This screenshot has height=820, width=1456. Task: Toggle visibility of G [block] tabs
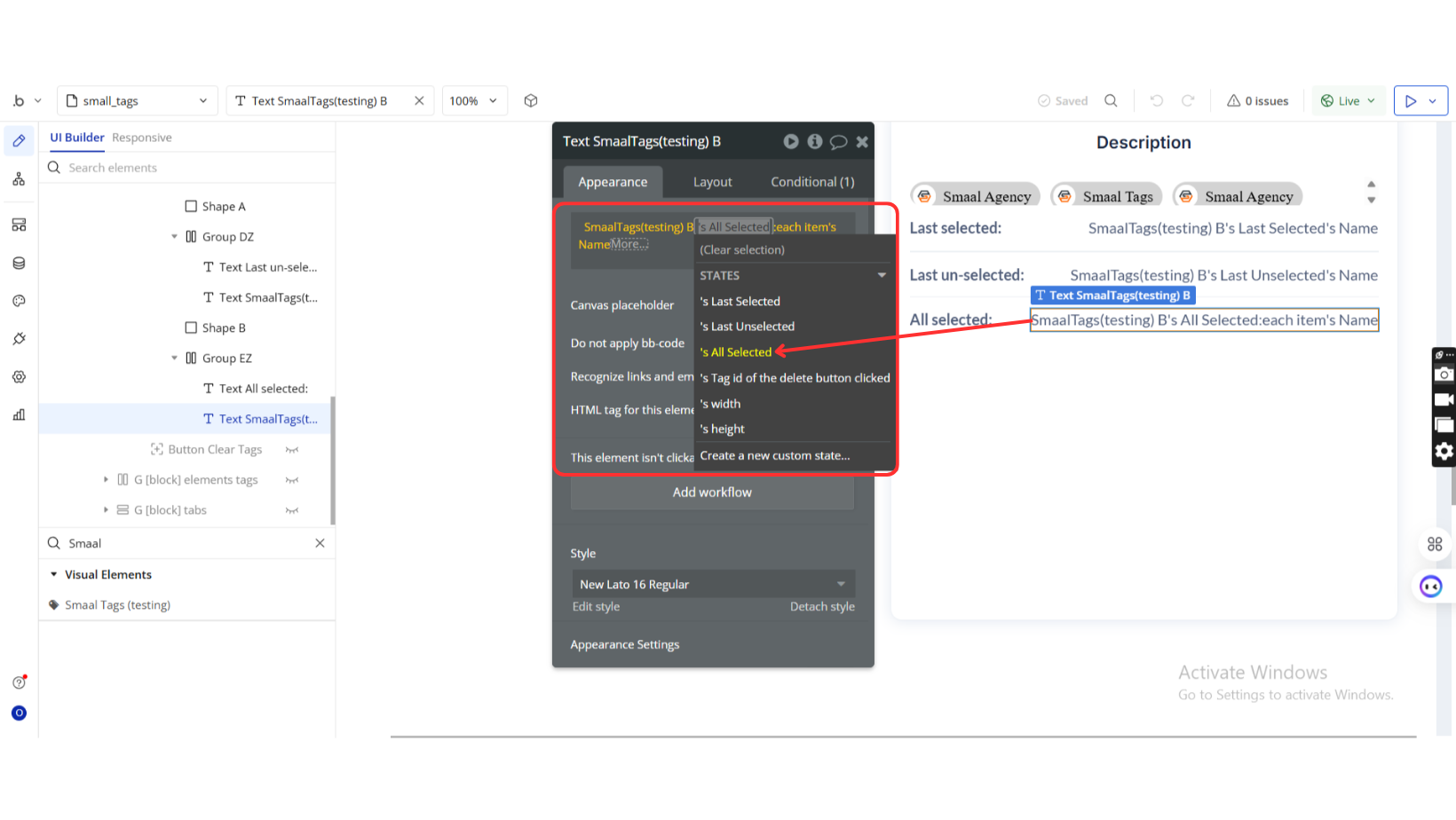(291, 510)
